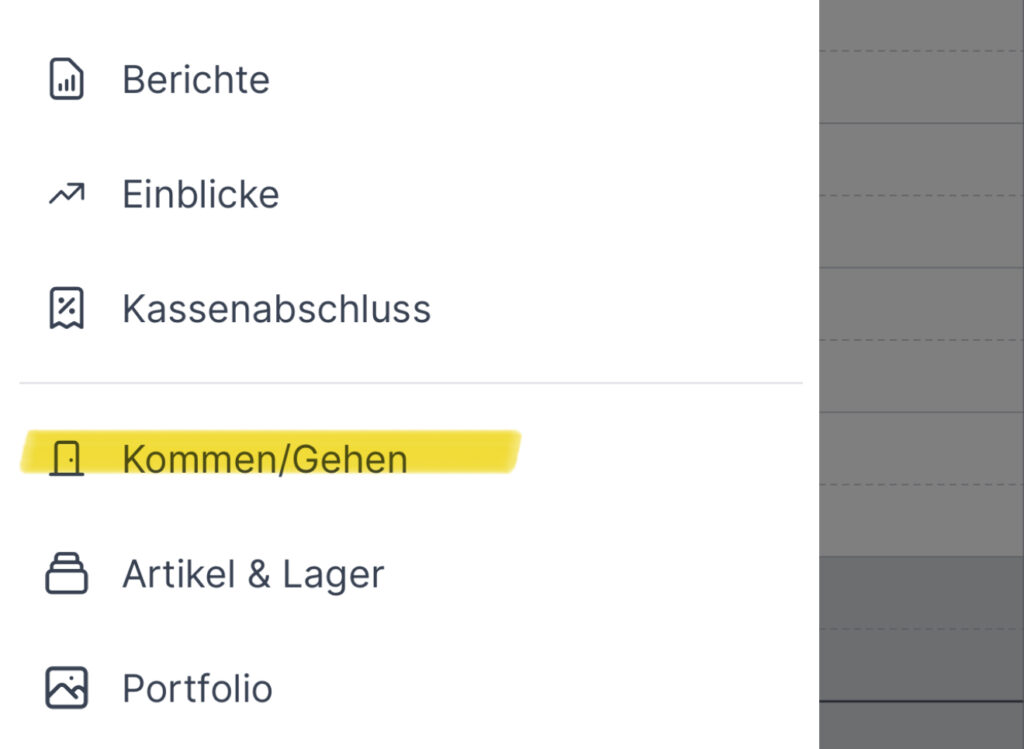This screenshot has height=749, width=1024.
Task: Click the Artikel & Lager box icon
Action: point(67,574)
